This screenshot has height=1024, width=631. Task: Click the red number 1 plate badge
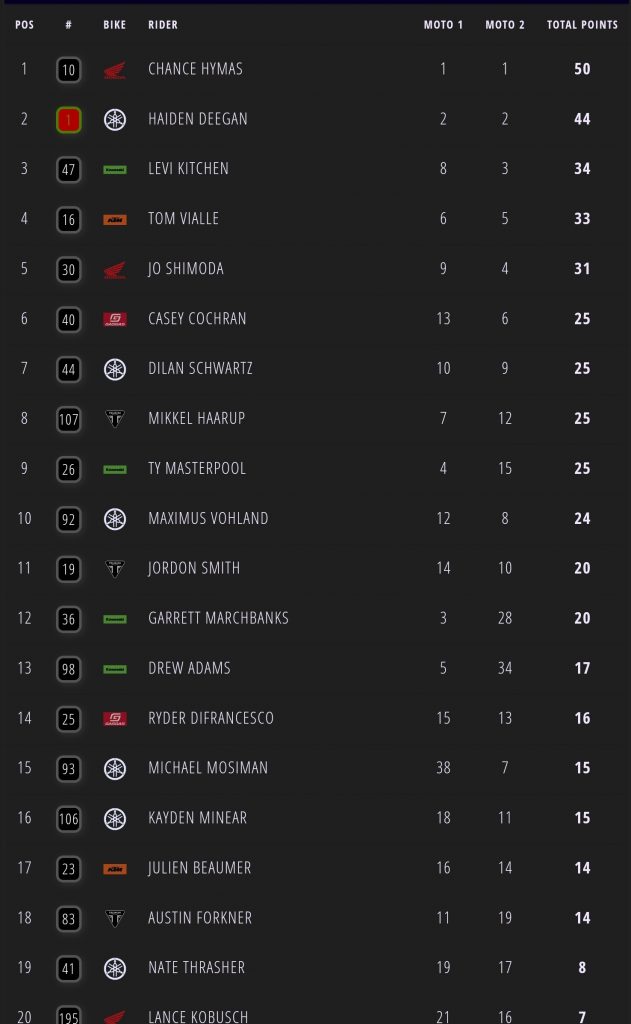pos(68,119)
